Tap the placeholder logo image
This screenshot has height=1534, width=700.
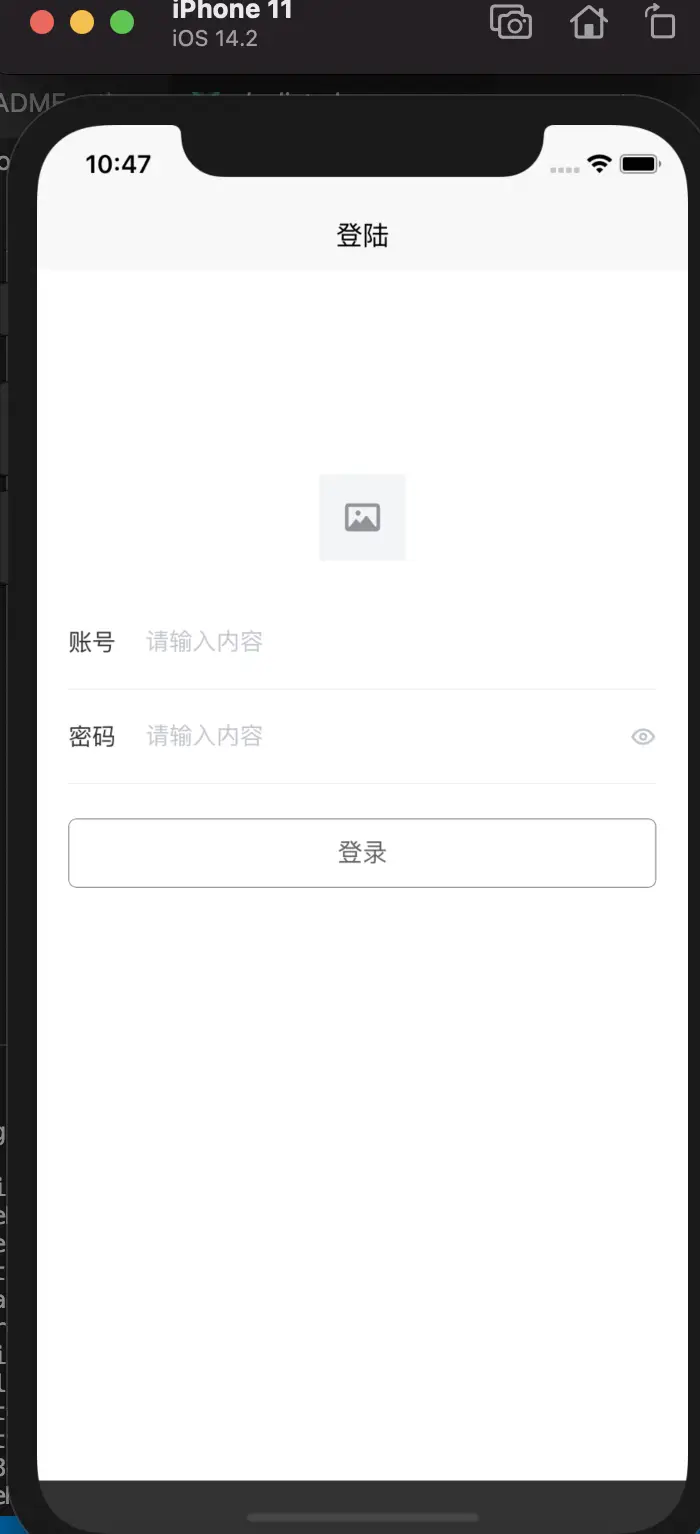coord(362,517)
